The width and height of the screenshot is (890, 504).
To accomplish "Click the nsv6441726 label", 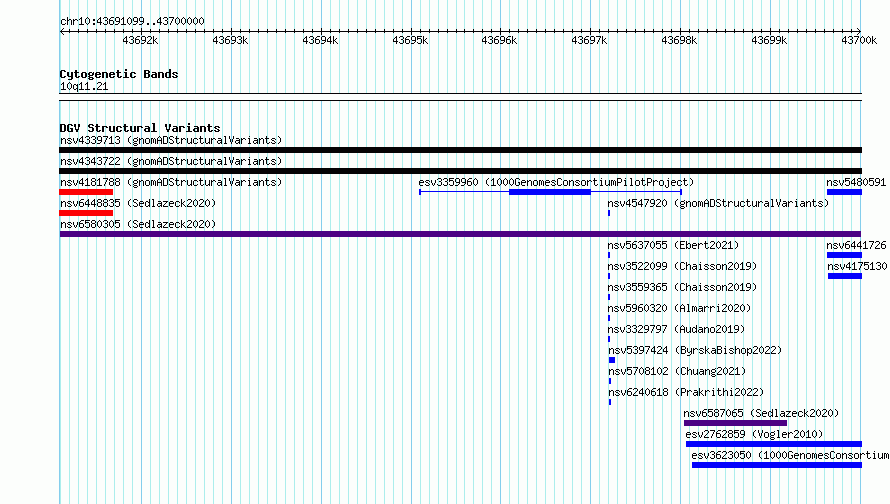I will pyautogui.click(x=856, y=245).
